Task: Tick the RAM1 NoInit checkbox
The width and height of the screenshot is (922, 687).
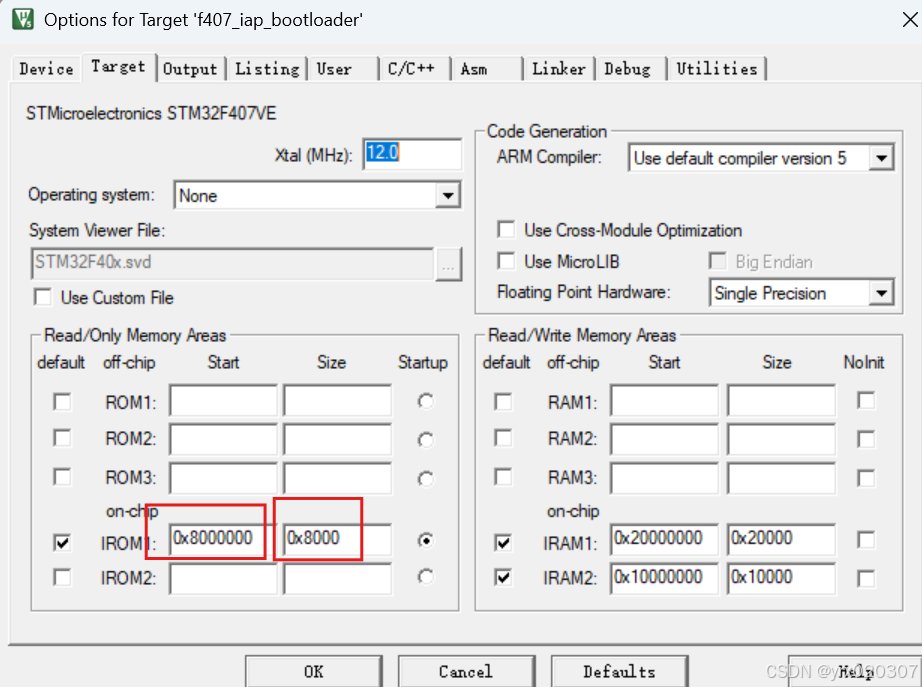Action: coord(866,401)
